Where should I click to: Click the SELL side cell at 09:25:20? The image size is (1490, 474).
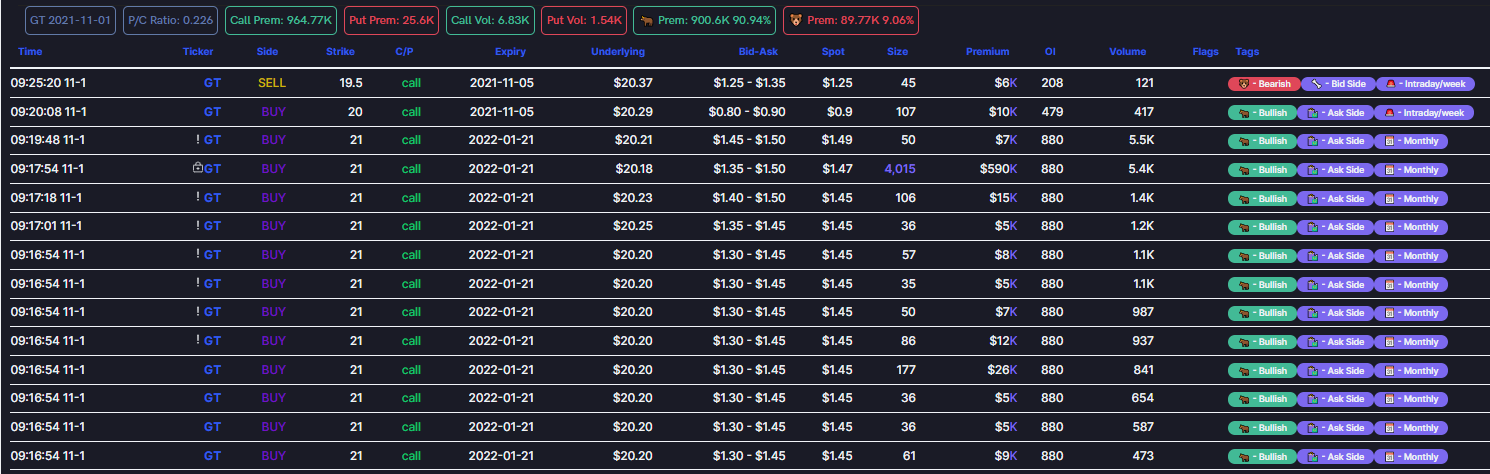coord(272,84)
